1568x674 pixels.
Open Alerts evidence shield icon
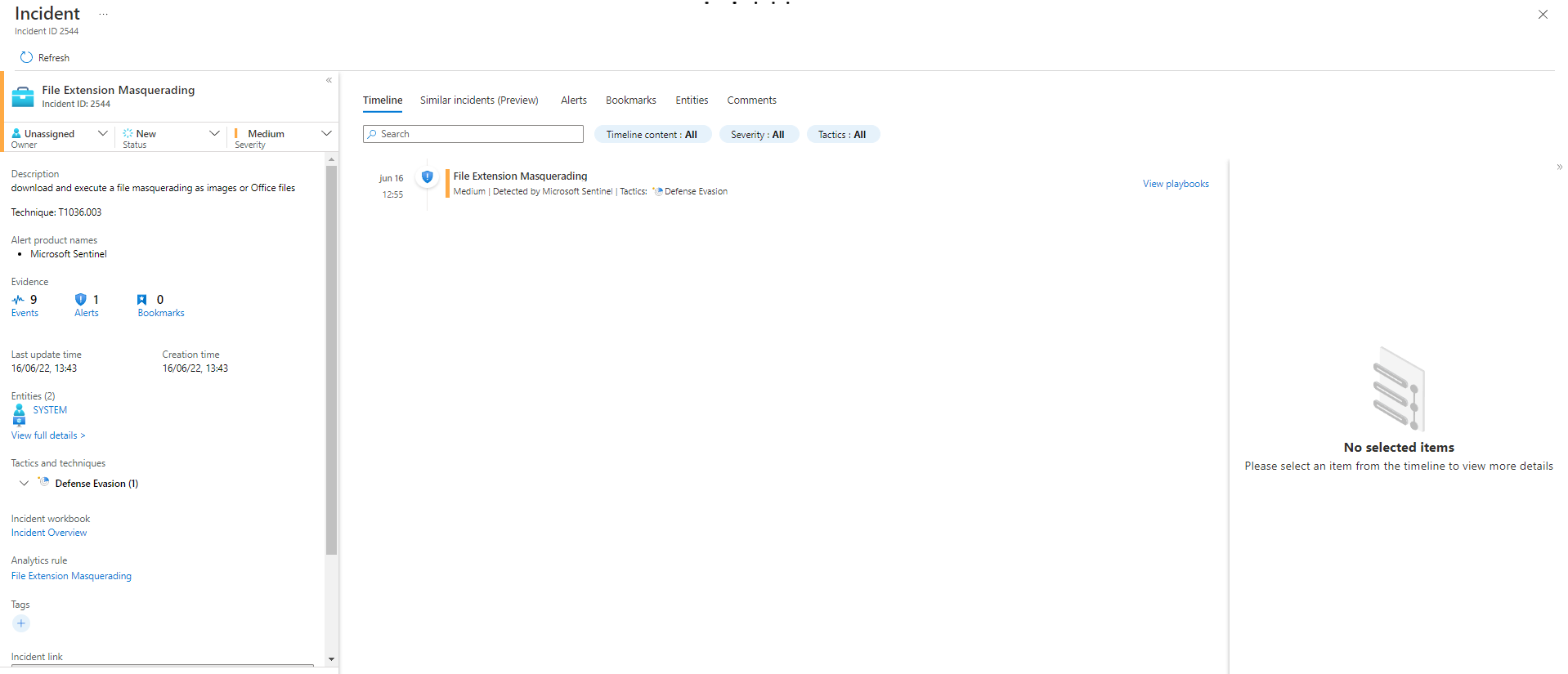[80, 300]
